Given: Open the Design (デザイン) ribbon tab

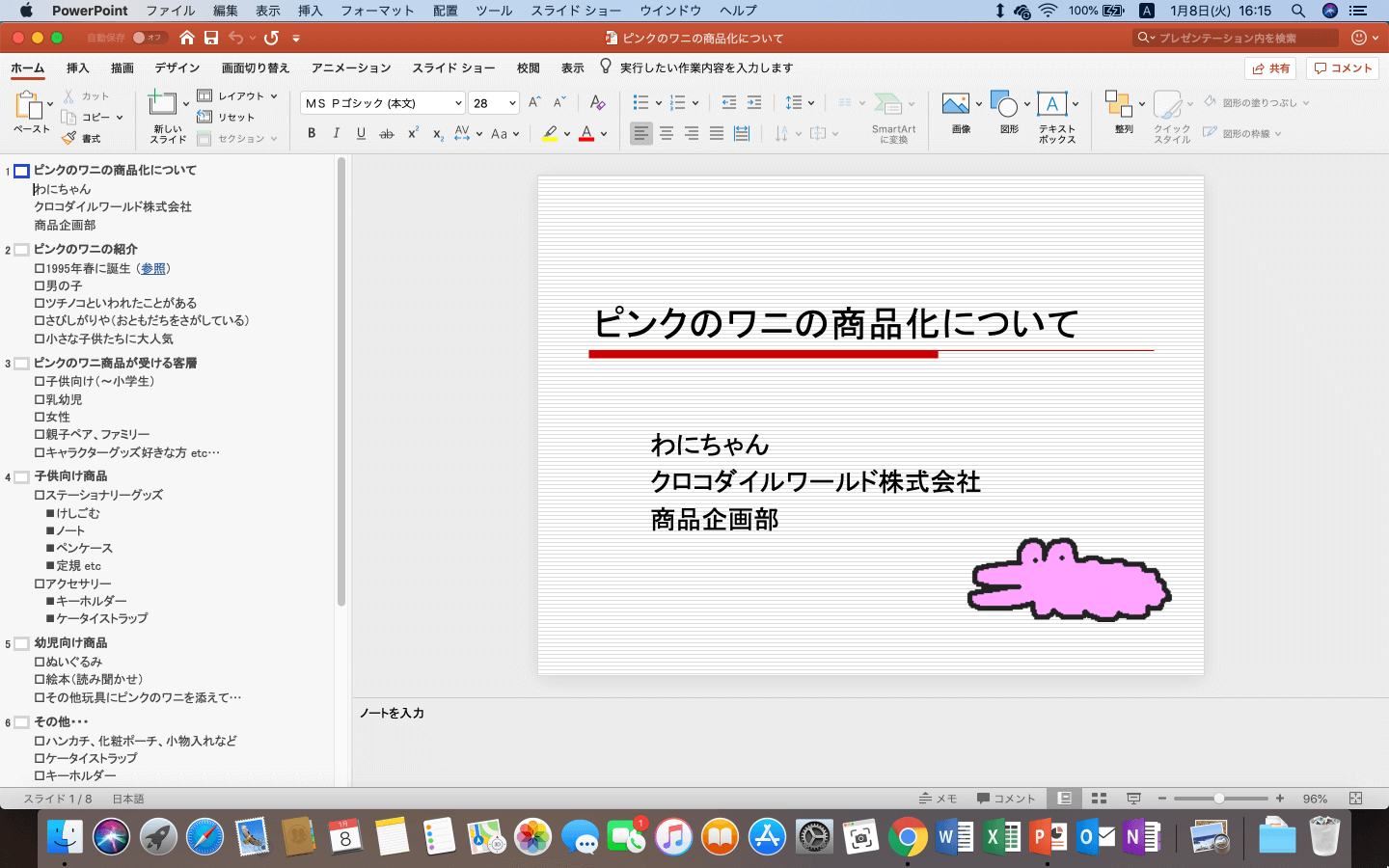Looking at the screenshot, I should (x=177, y=68).
